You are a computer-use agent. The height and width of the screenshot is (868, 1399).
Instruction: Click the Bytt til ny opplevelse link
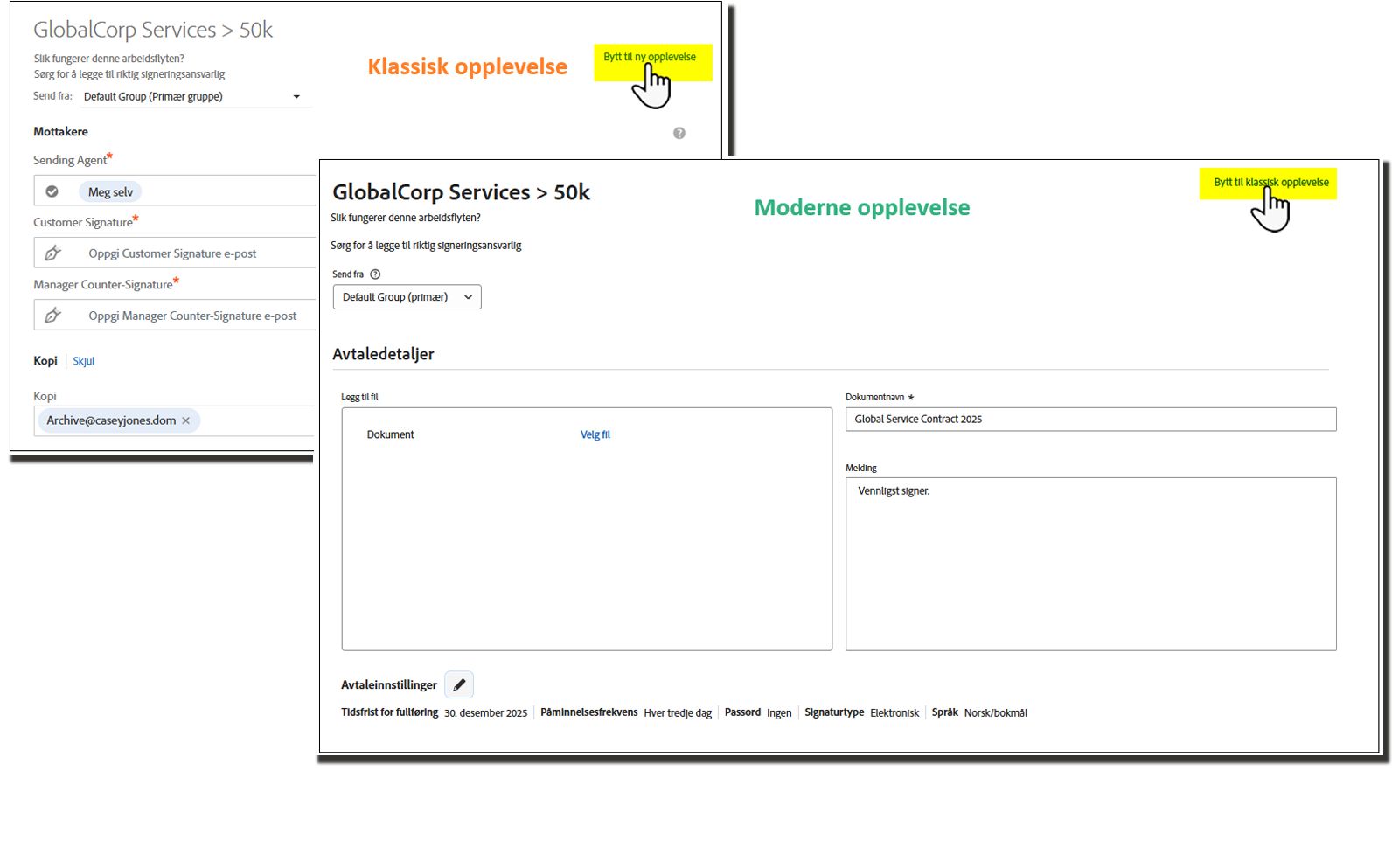(x=650, y=57)
